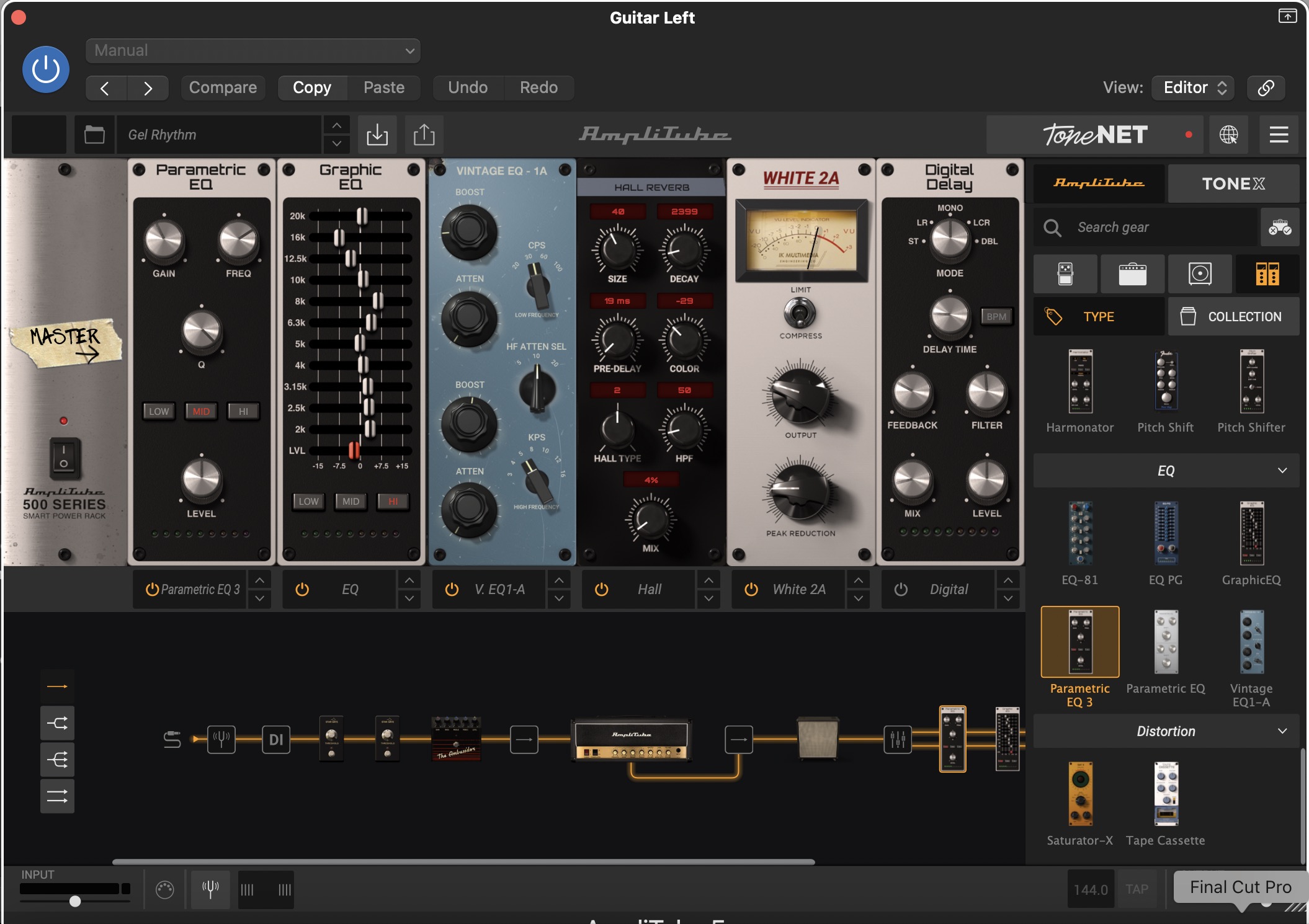Select the Ambassador pedal in chain

(456, 739)
